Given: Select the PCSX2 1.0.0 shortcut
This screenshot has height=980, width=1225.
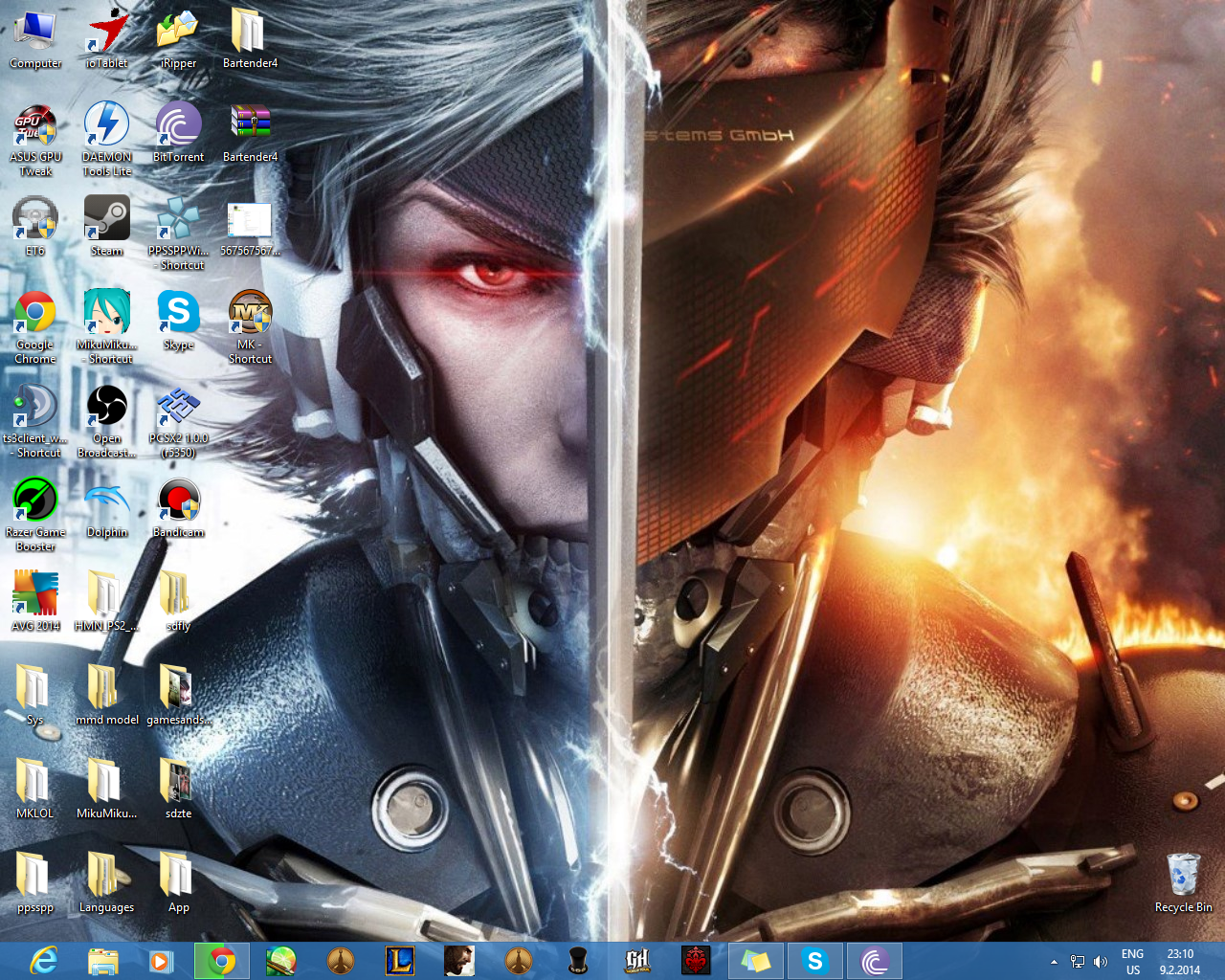Looking at the screenshot, I should point(178,420).
